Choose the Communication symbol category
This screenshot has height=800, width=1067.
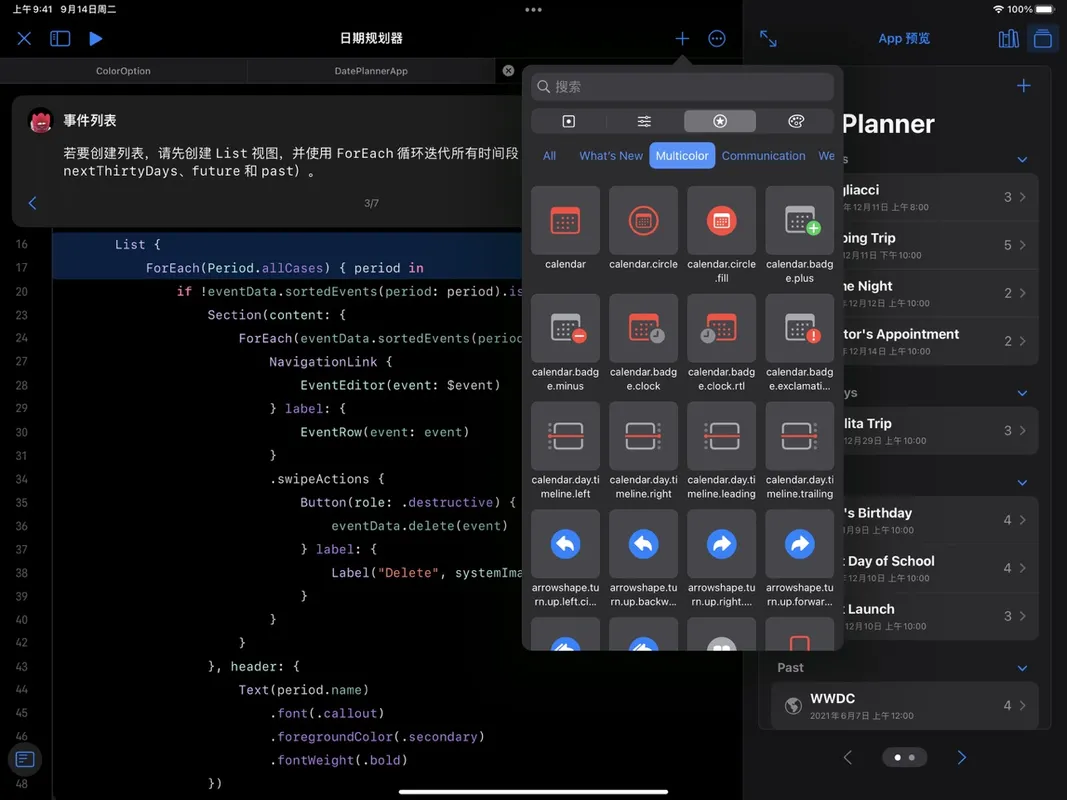(x=763, y=156)
